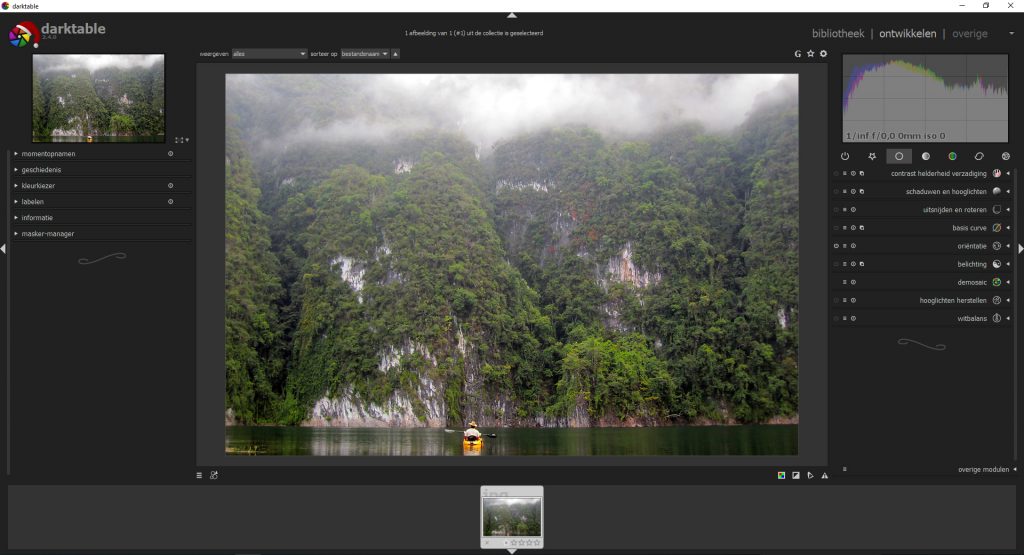The image size is (1024, 555).
Task: Disable oriëntatie module power switch
Action: pyautogui.click(x=836, y=246)
